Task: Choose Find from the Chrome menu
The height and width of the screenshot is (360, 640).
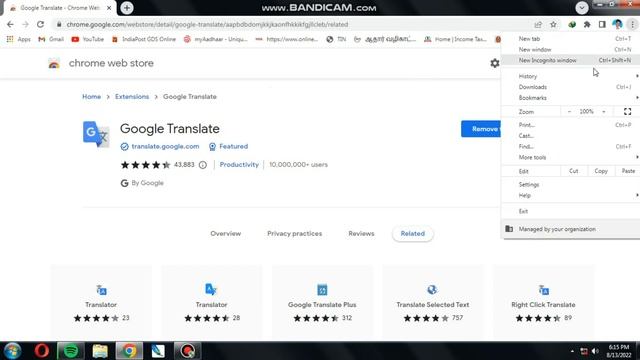Action: pyautogui.click(x=571, y=147)
